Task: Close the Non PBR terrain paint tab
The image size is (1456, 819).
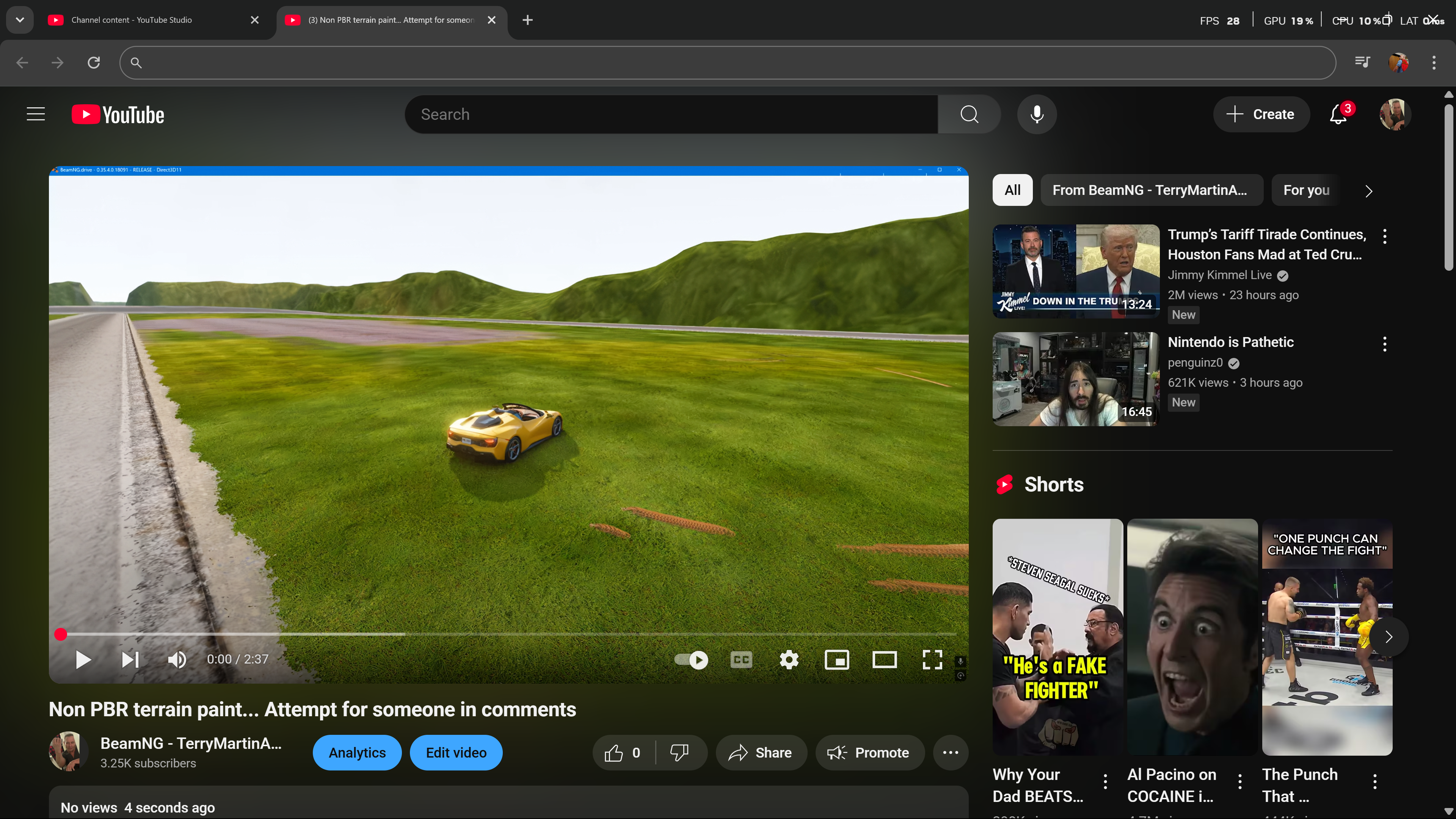Action: [x=491, y=20]
